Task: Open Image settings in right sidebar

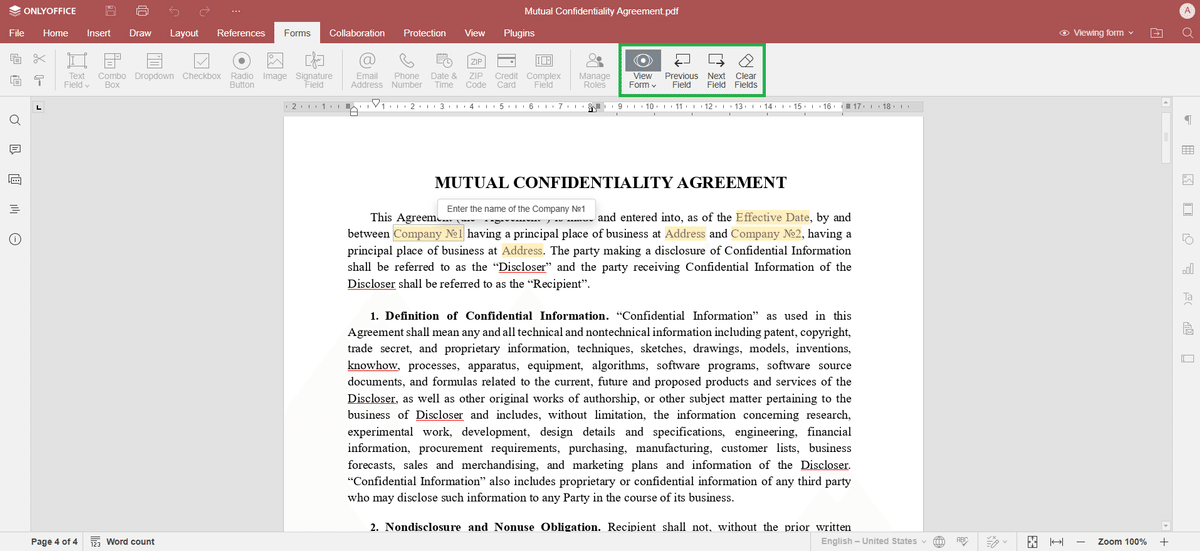Action: click(1187, 180)
